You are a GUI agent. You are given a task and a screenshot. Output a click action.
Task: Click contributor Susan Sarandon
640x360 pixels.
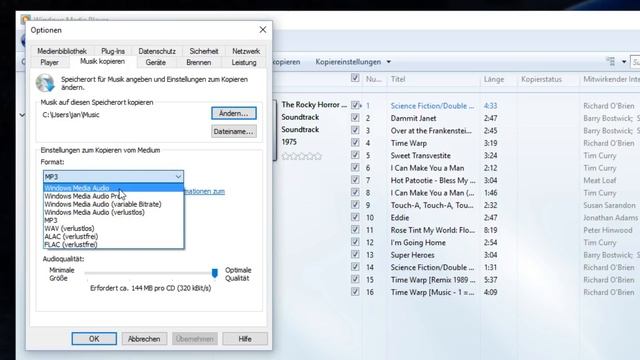(609, 205)
